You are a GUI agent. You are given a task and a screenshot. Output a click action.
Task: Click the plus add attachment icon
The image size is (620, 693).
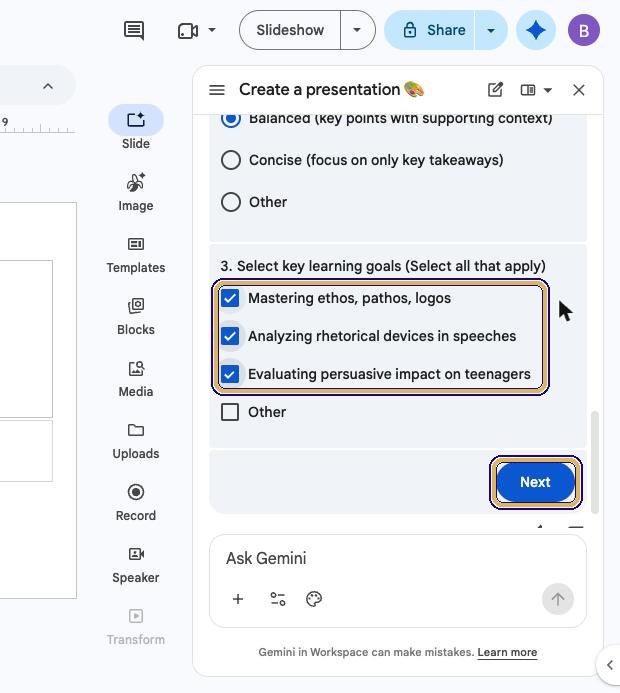click(238, 599)
